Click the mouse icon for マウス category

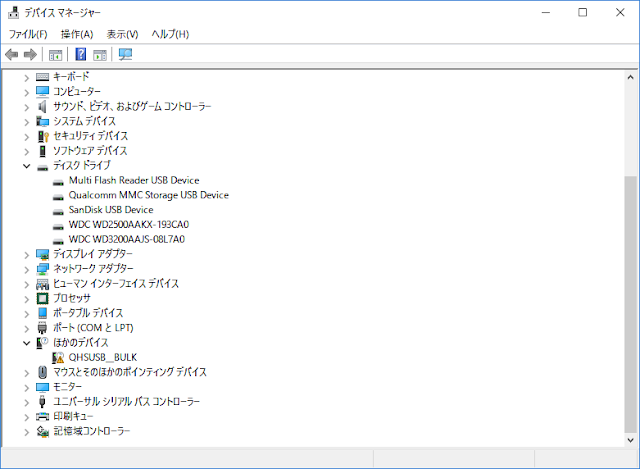click(42, 372)
